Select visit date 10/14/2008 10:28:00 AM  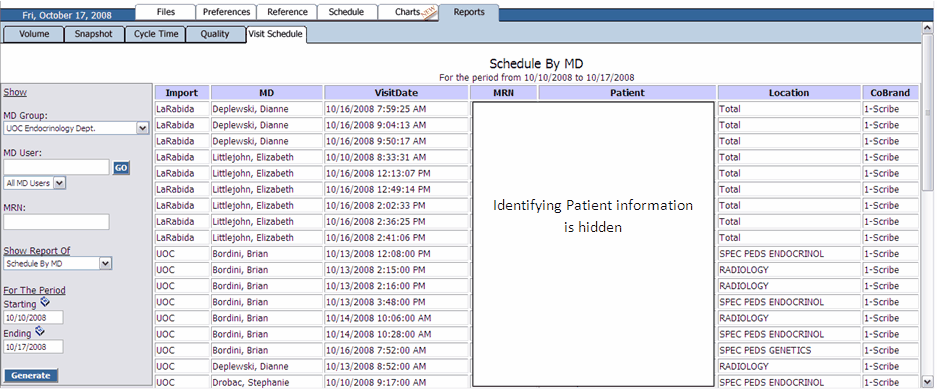click(396, 335)
